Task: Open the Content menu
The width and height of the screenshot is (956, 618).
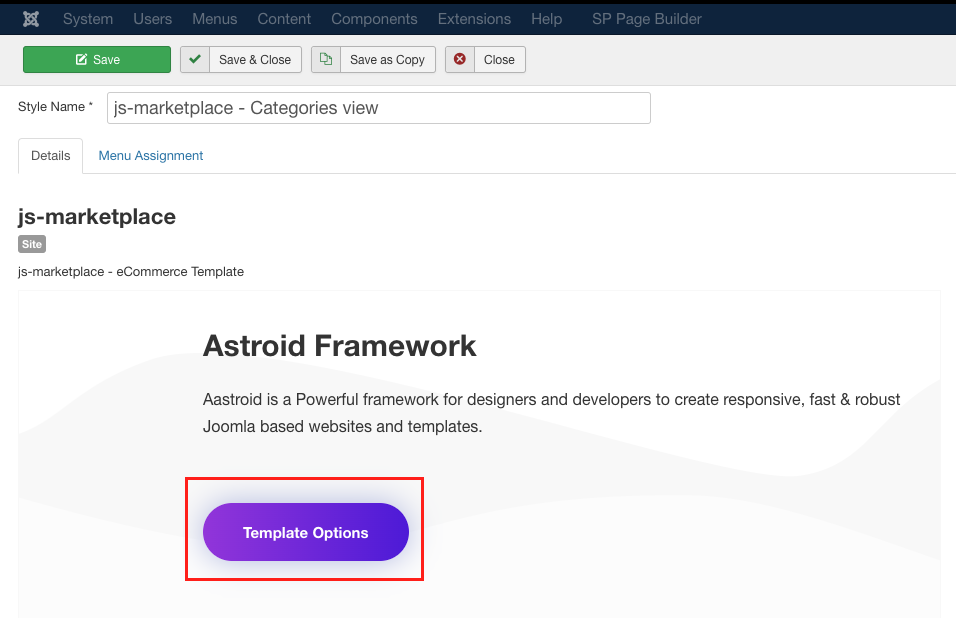Action: pyautogui.click(x=284, y=19)
